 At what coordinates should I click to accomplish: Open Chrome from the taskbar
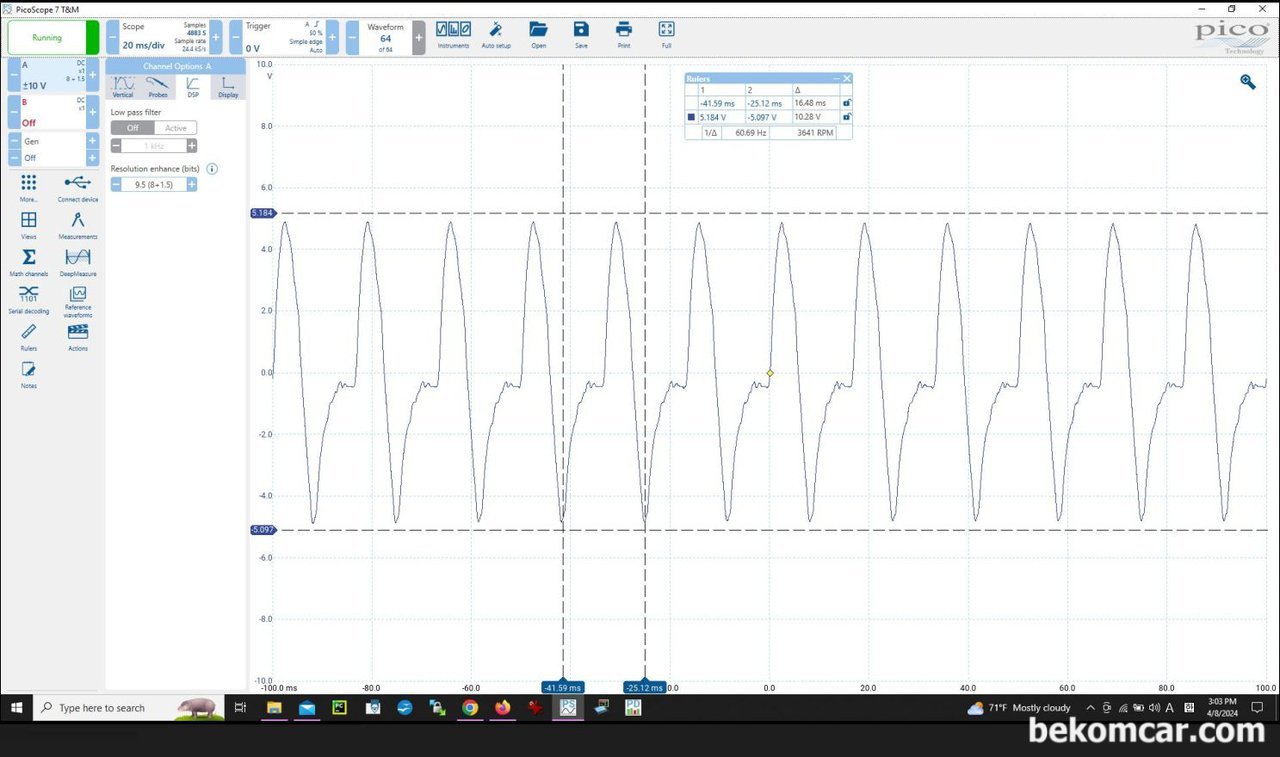tap(470, 708)
